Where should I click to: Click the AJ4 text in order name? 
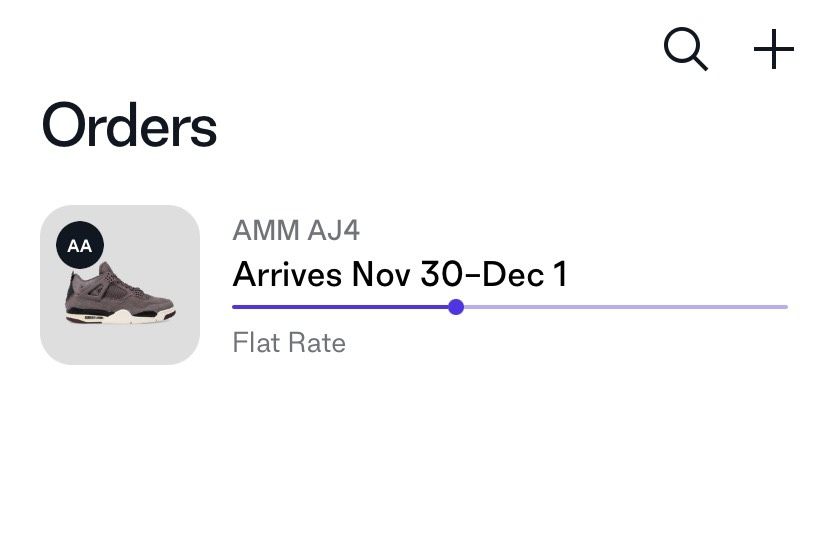(x=335, y=231)
